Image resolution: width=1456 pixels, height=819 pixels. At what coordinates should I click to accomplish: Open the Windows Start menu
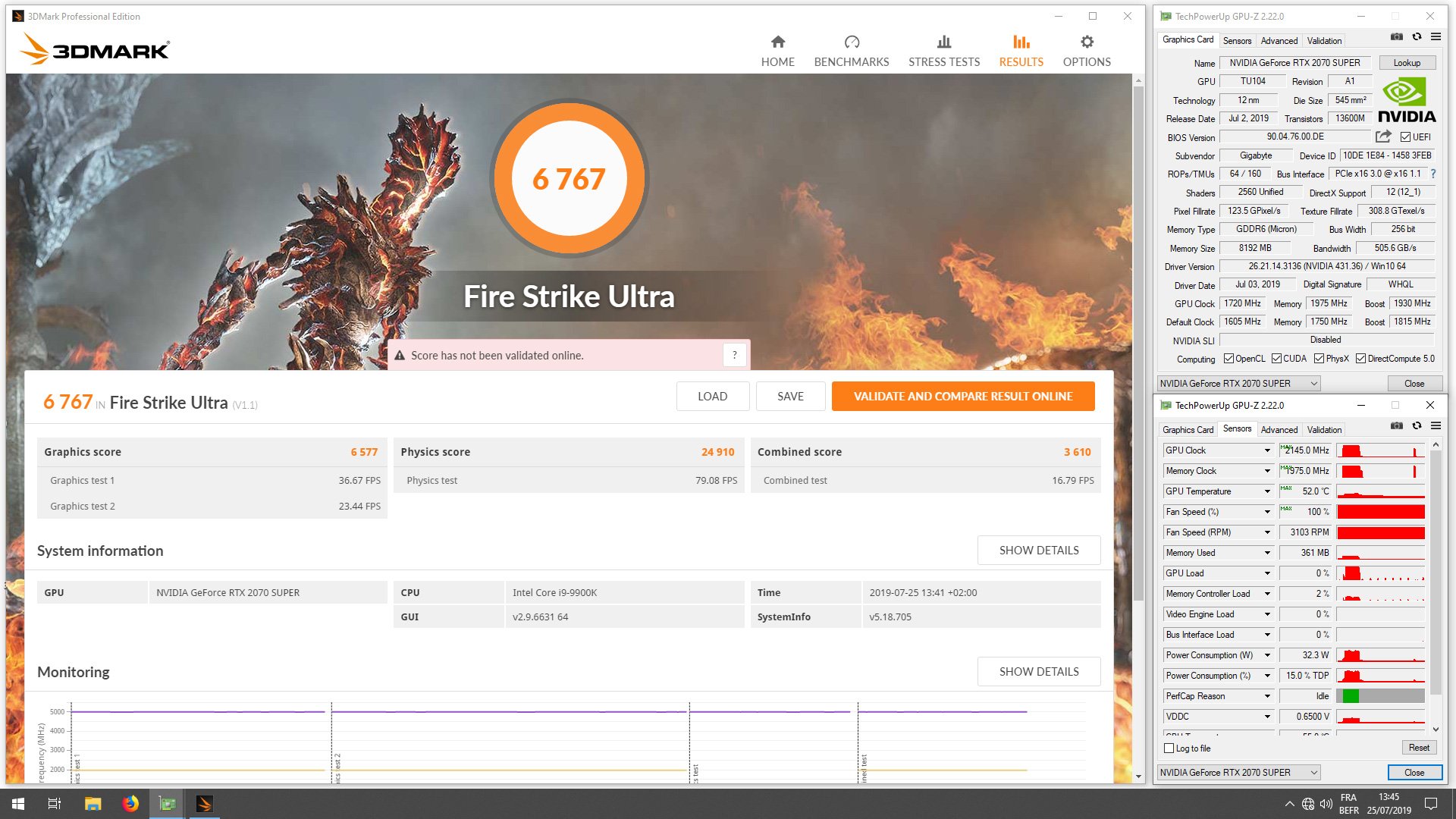[x=18, y=804]
